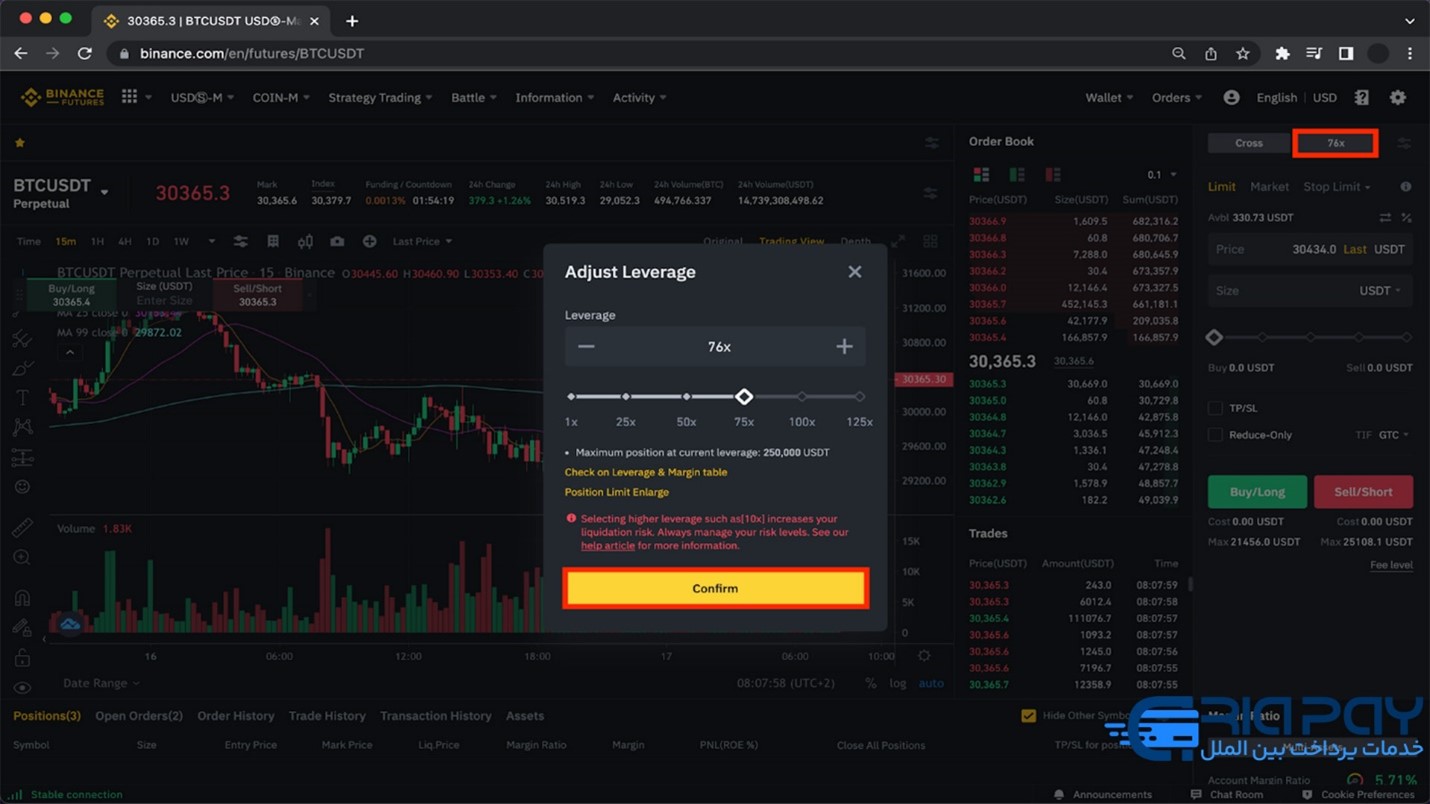This screenshot has height=804, width=1430.
Task: Switch to the Limit order tab
Action: (1221, 187)
